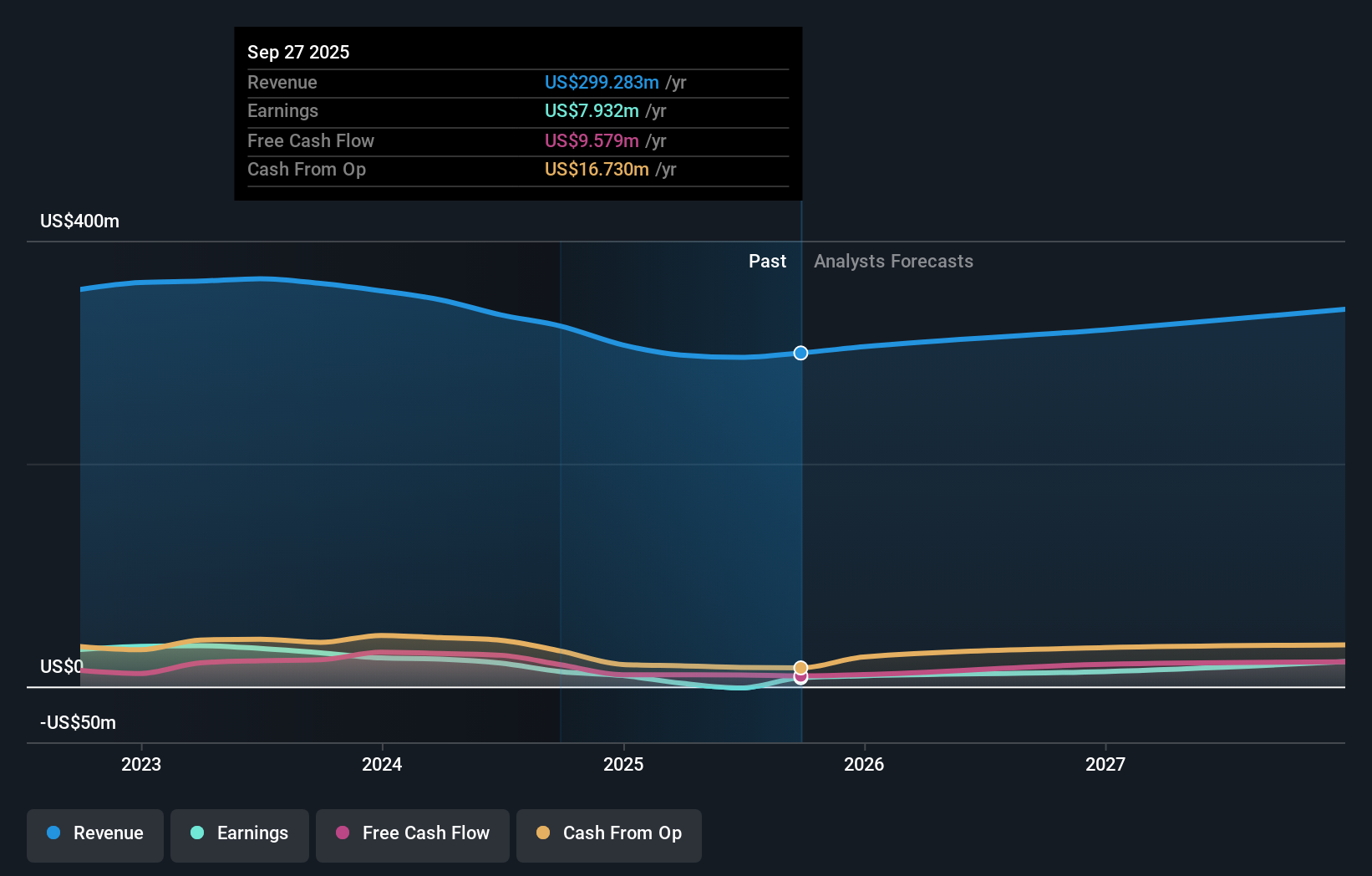Screen dimensions: 1372x876
Task: Click the 2025 label on the time axis
Action: (624, 763)
